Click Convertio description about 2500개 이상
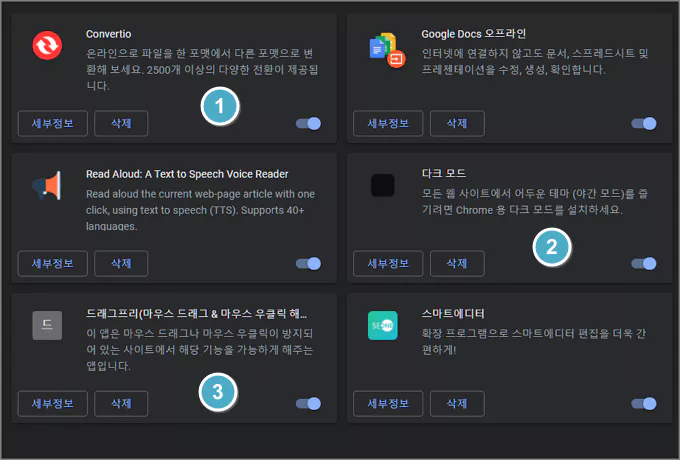The image size is (680, 460). coord(202,69)
